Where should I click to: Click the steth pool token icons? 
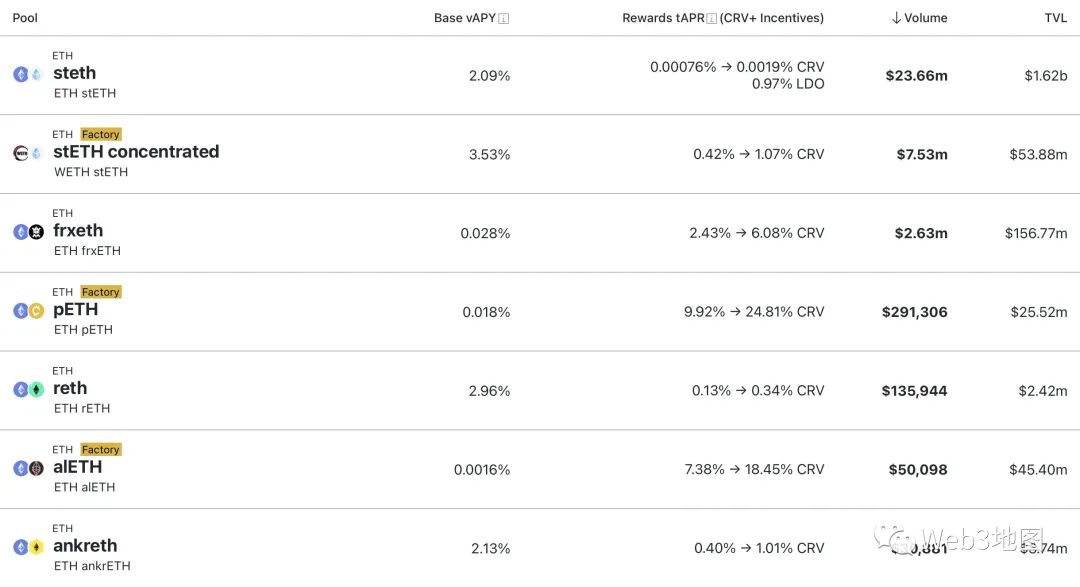(x=28, y=75)
